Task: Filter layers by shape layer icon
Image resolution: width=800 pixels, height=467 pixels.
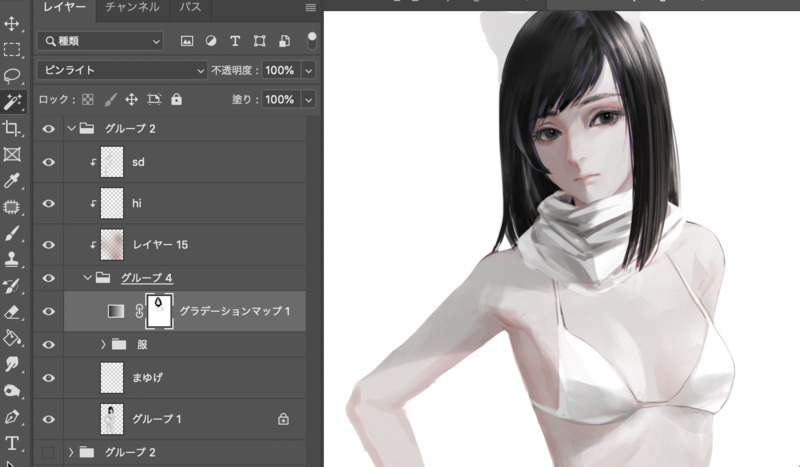Action: coord(260,41)
